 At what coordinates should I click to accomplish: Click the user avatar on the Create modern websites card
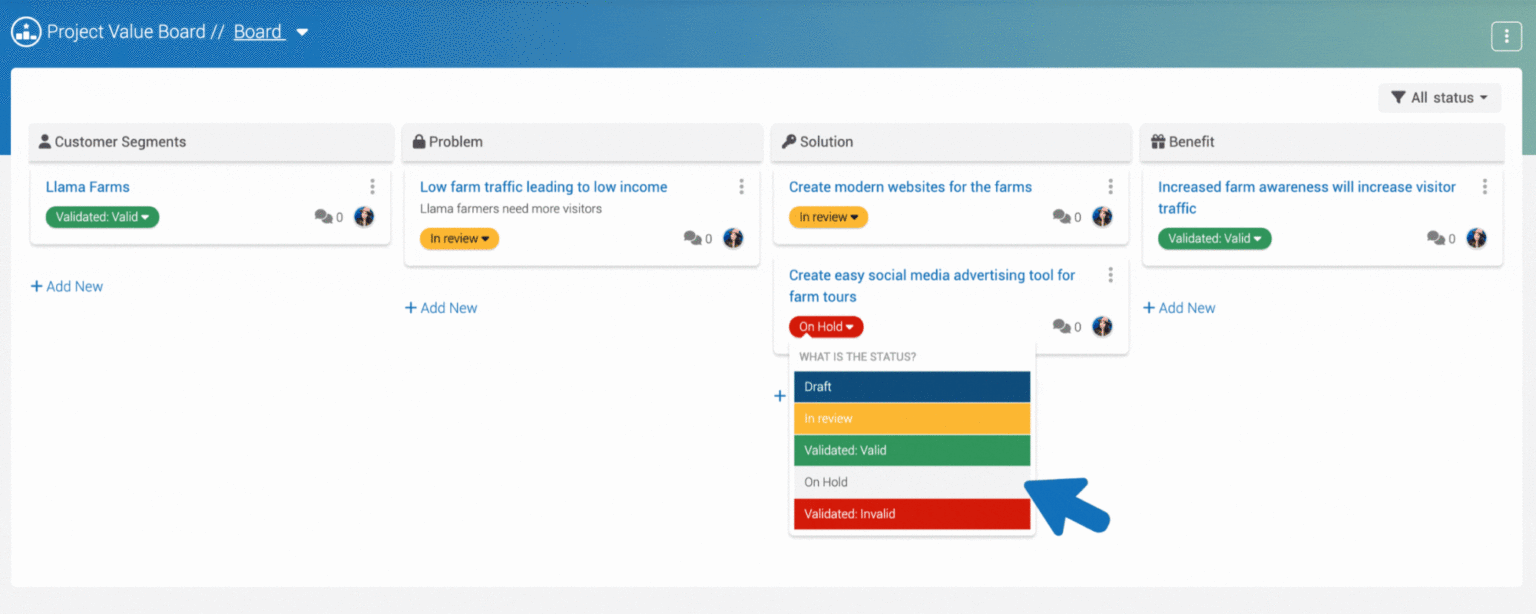click(x=1102, y=216)
